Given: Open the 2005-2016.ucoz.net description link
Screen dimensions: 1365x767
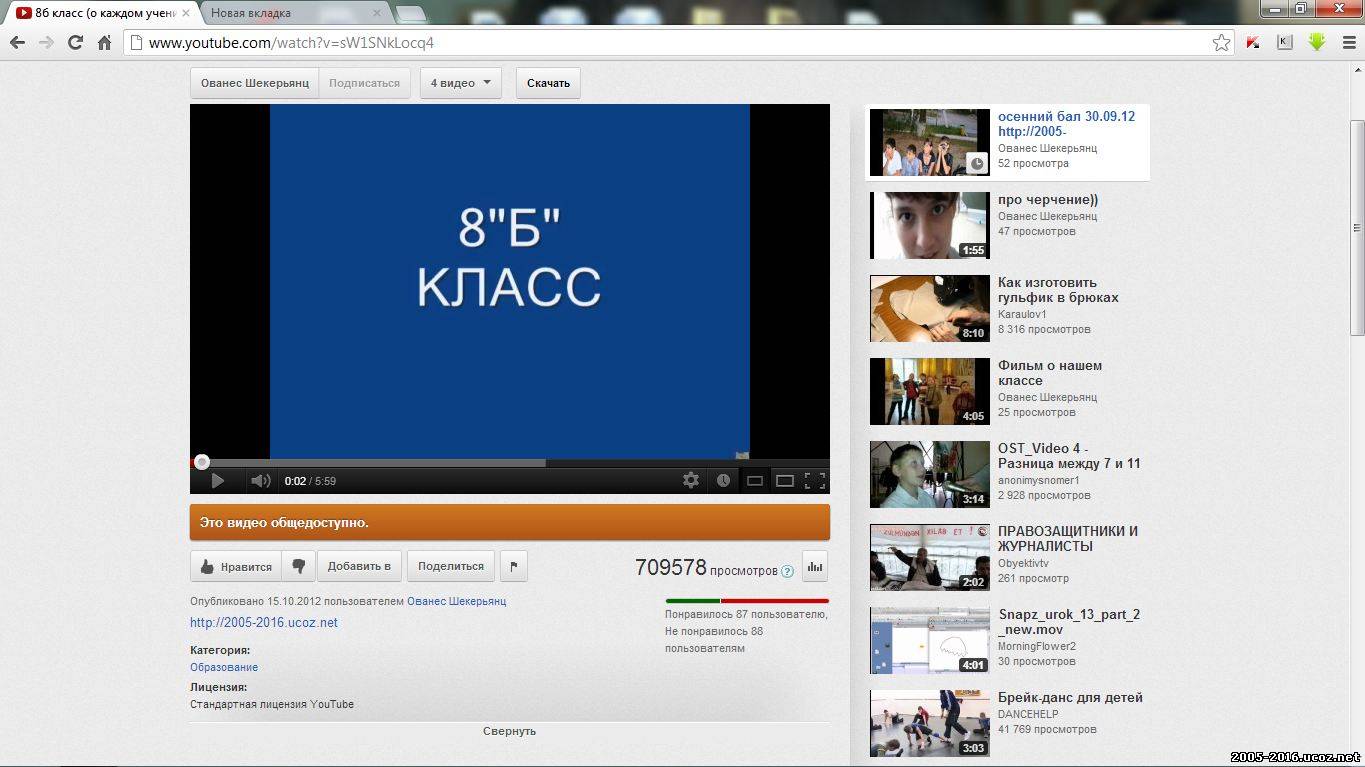Looking at the screenshot, I should click(x=264, y=623).
